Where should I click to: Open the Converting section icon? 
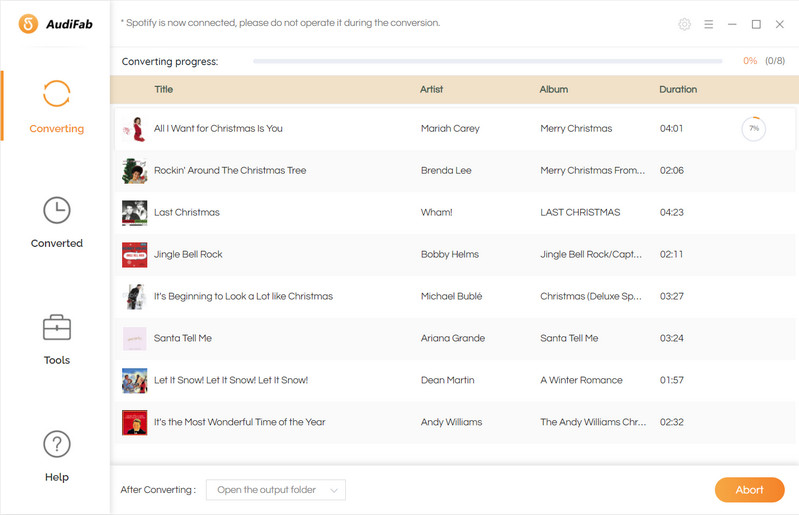pos(57,94)
